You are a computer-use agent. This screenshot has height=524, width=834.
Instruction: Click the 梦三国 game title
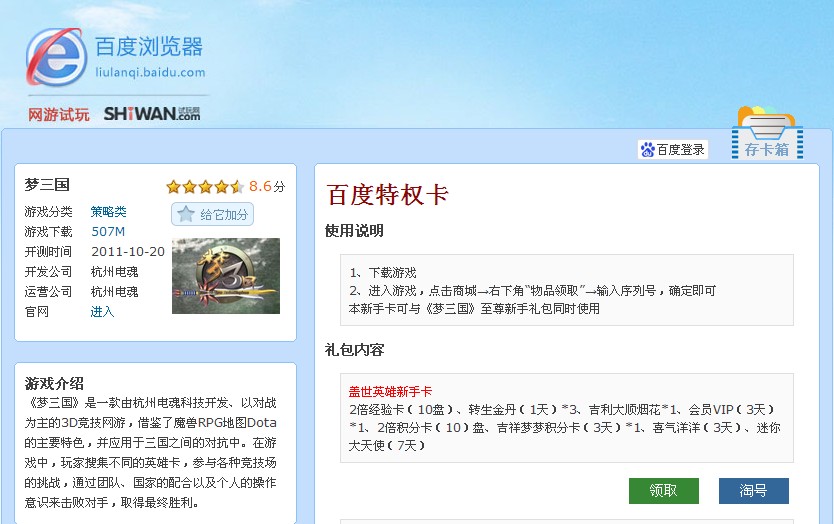(47, 185)
